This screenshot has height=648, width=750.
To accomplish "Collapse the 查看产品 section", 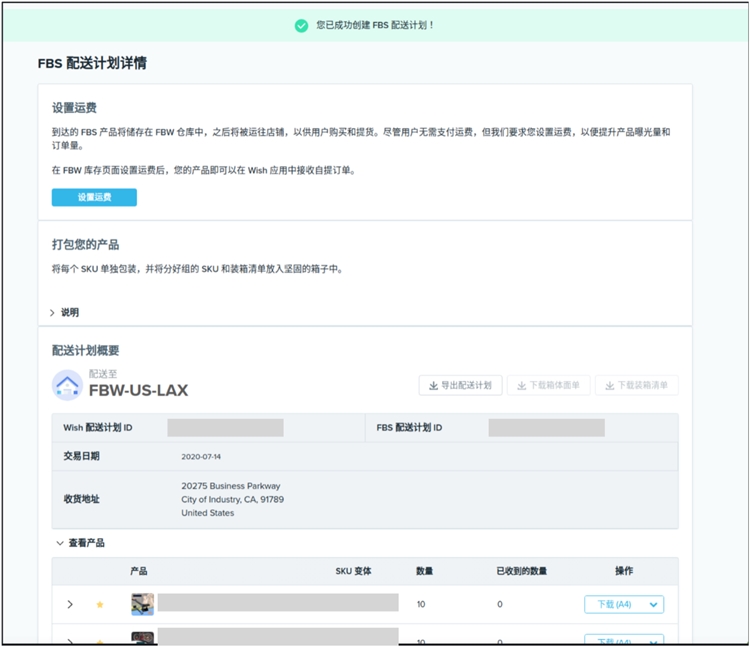I will pyautogui.click(x=80, y=543).
